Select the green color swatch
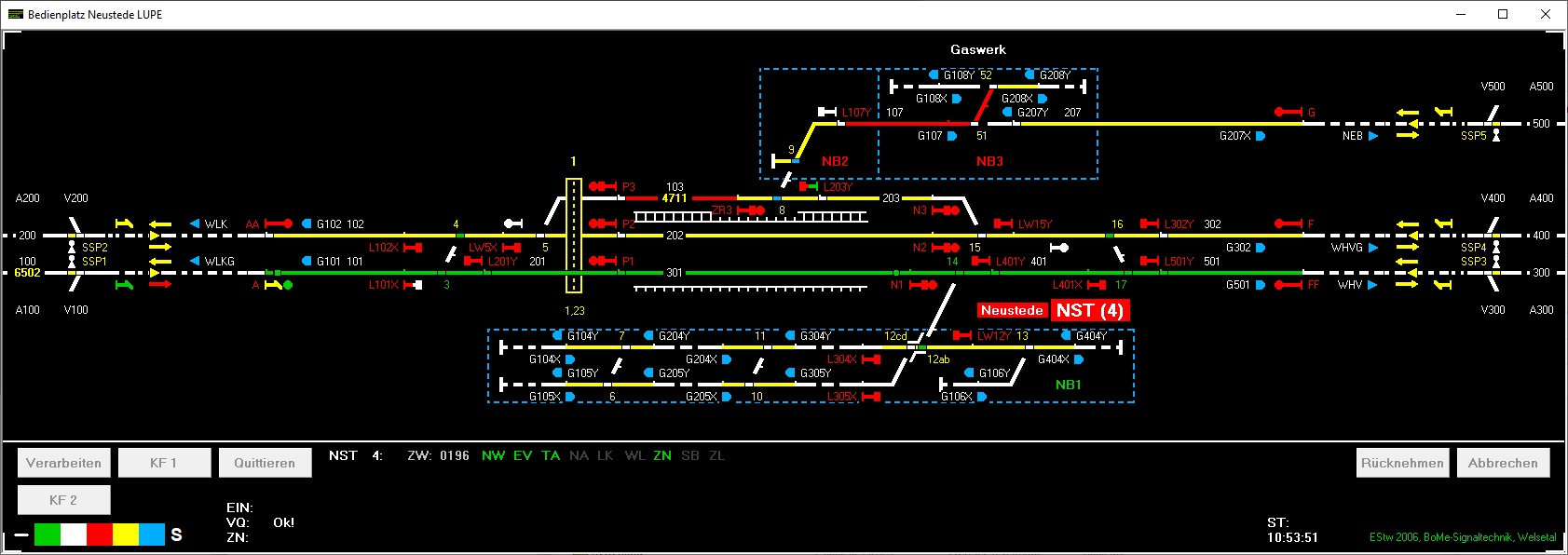 coord(48,535)
